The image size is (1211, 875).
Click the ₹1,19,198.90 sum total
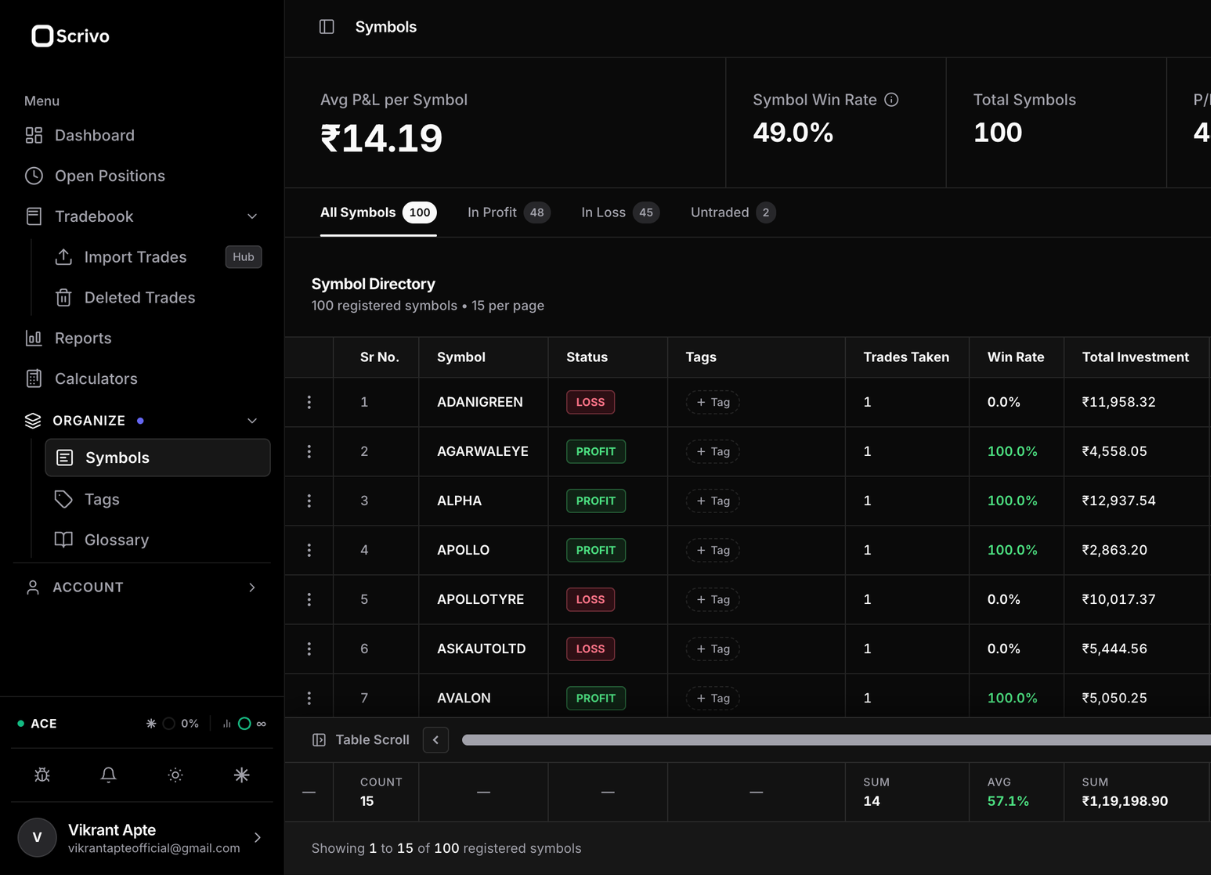1125,801
